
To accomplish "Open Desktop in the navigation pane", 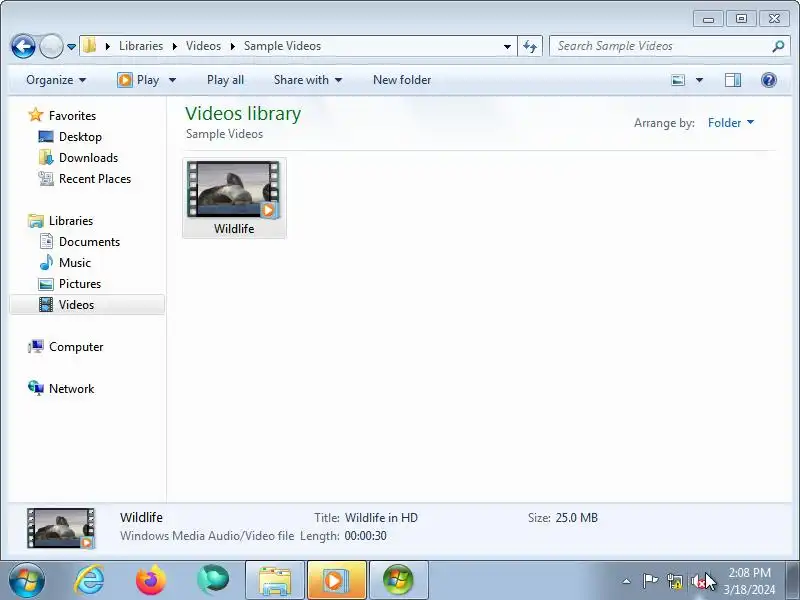I will [80, 137].
